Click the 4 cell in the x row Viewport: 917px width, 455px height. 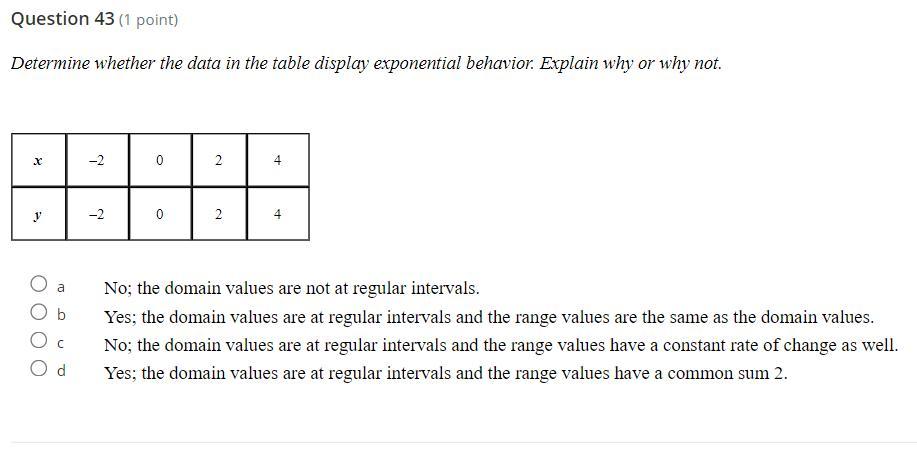coord(278,160)
